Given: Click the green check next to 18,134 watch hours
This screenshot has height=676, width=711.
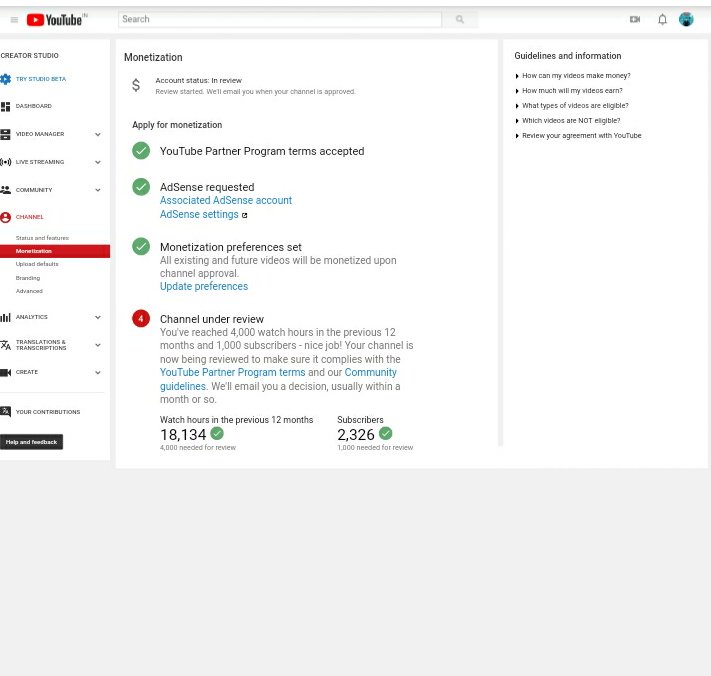Looking at the screenshot, I should [x=217, y=433].
